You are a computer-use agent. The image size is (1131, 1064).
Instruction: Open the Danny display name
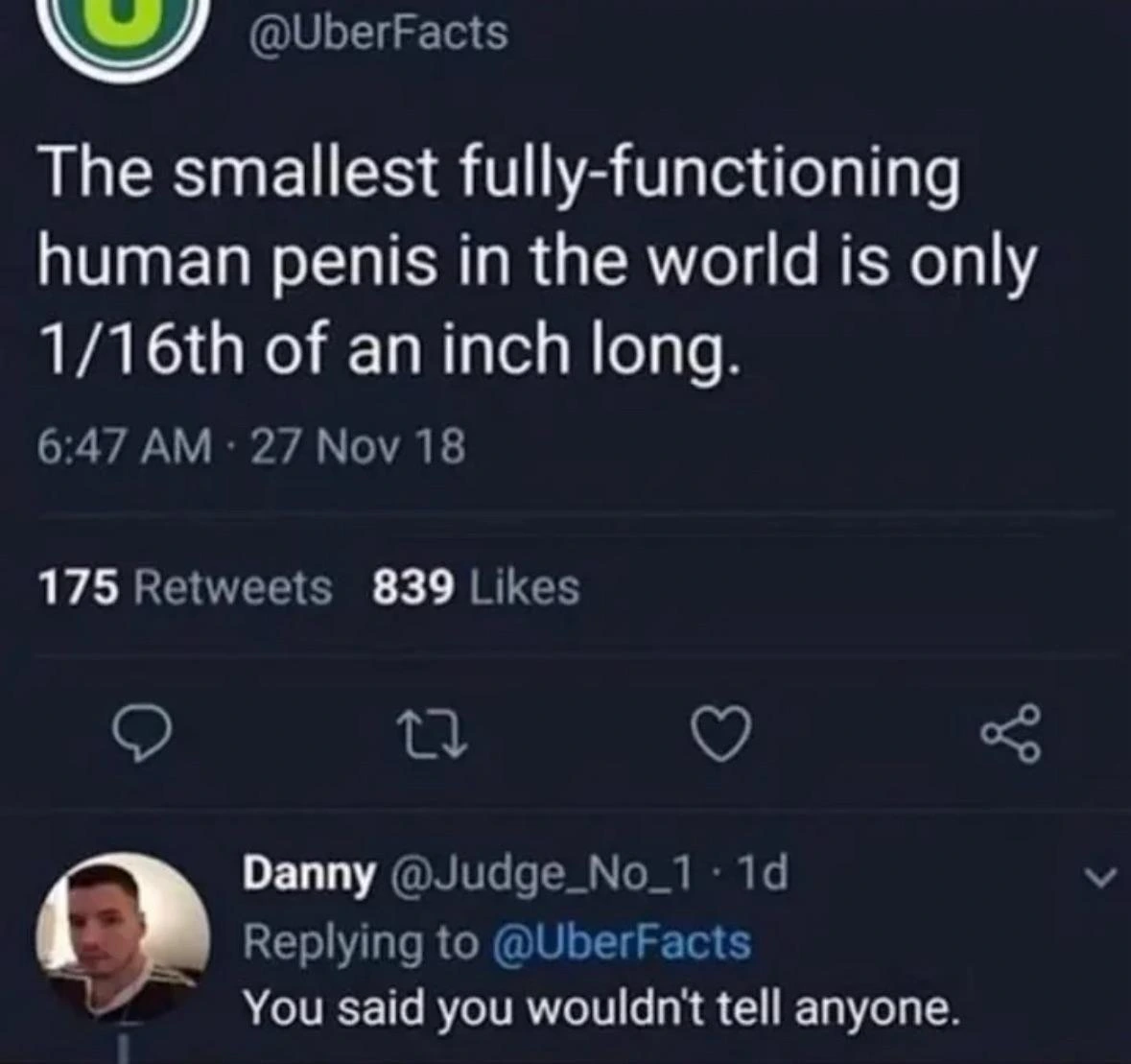tap(308, 873)
